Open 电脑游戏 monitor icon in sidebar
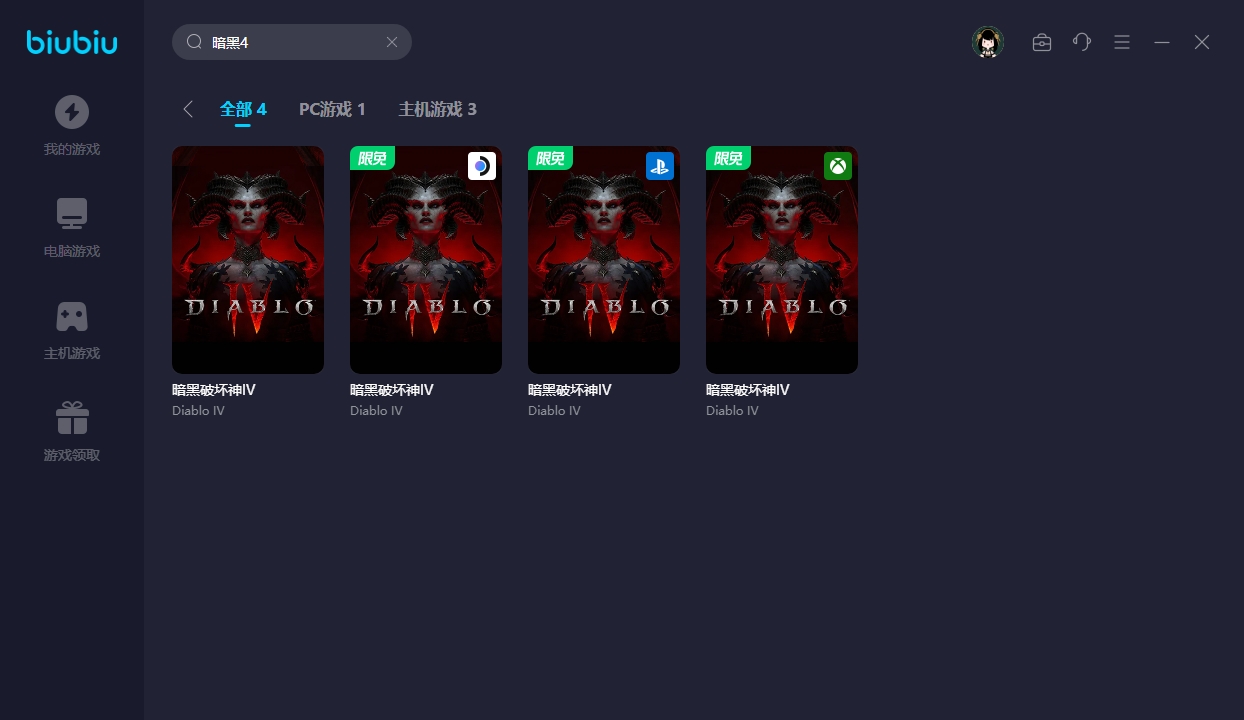The height and width of the screenshot is (720, 1244). [72, 213]
